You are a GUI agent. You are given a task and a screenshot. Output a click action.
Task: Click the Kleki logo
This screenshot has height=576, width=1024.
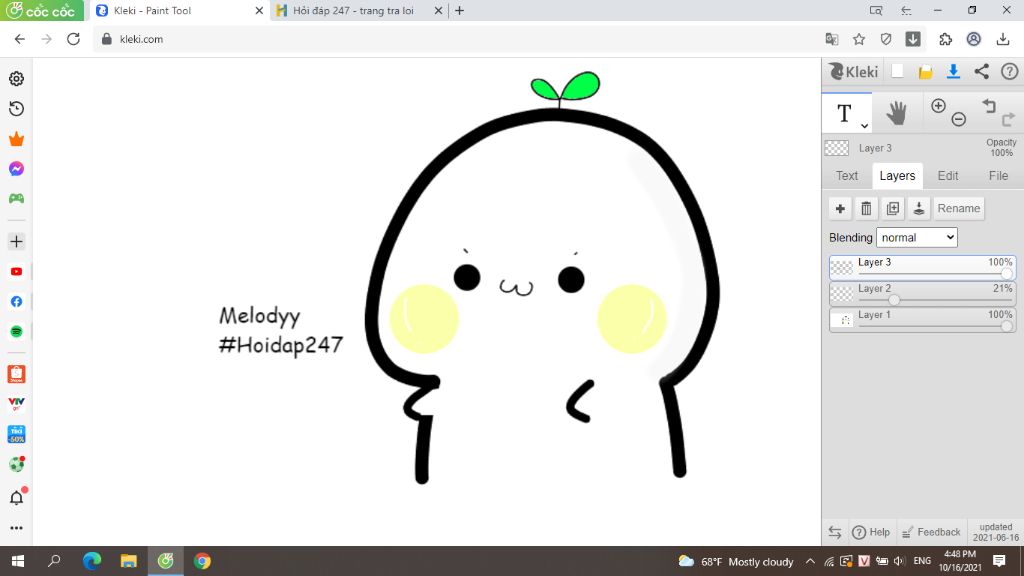point(853,71)
